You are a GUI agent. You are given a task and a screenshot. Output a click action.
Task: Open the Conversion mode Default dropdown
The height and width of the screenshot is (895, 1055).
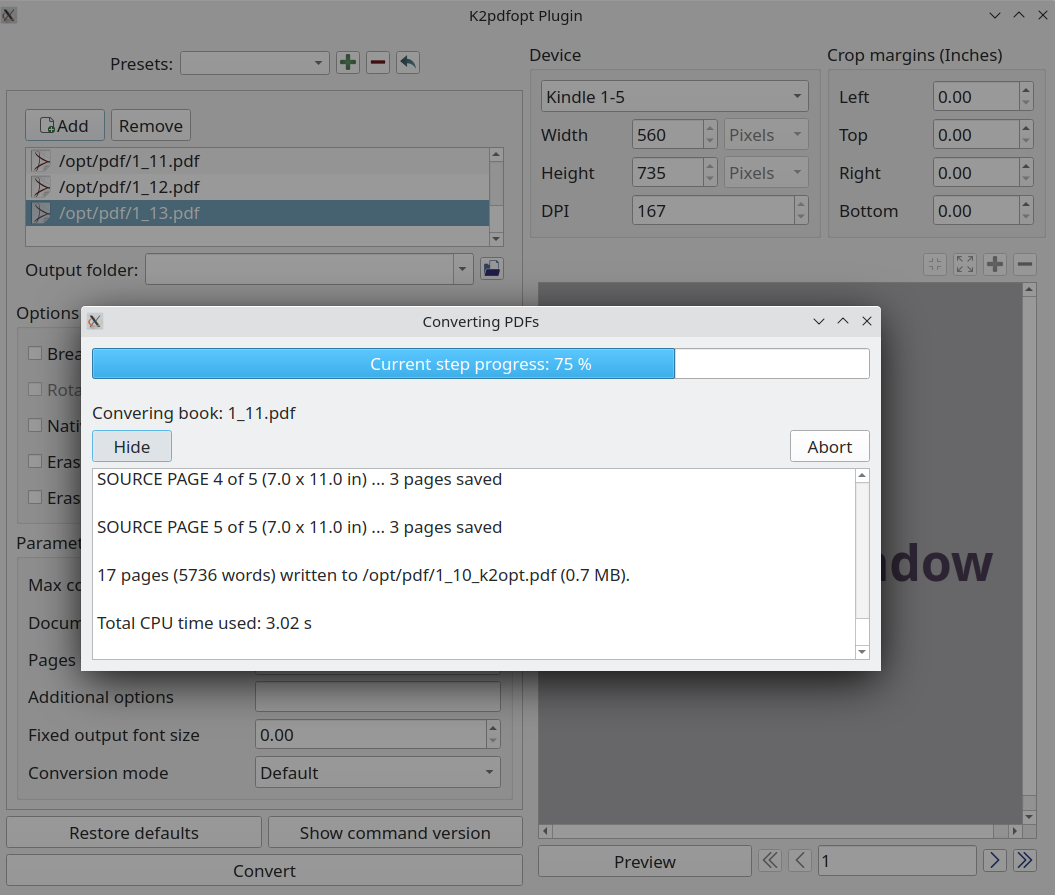click(x=377, y=773)
